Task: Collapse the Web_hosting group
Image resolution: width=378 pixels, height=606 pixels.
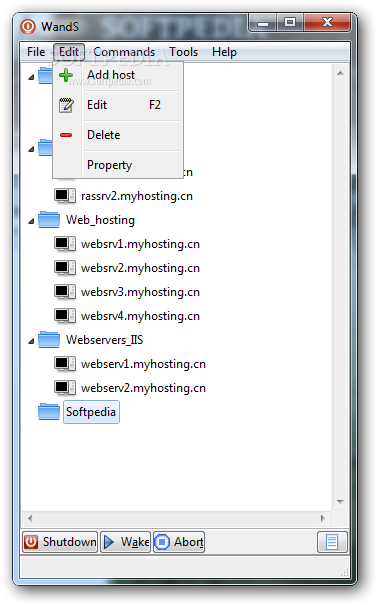Action: pyautogui.click(x=31, y=221)
